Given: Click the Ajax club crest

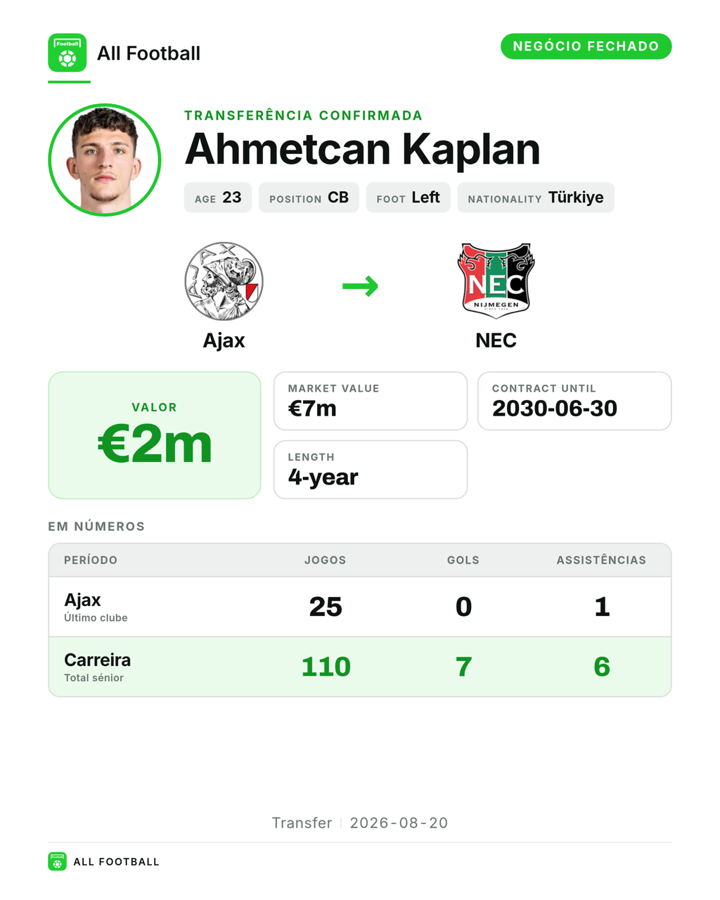Looking at the screenshot, I should pos(224,281).
